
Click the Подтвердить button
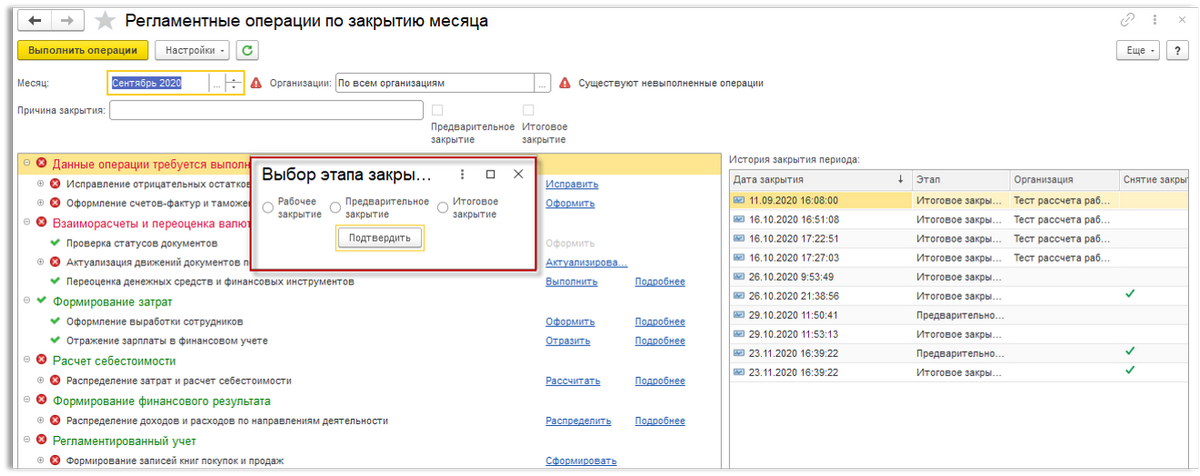pos(380,238)
